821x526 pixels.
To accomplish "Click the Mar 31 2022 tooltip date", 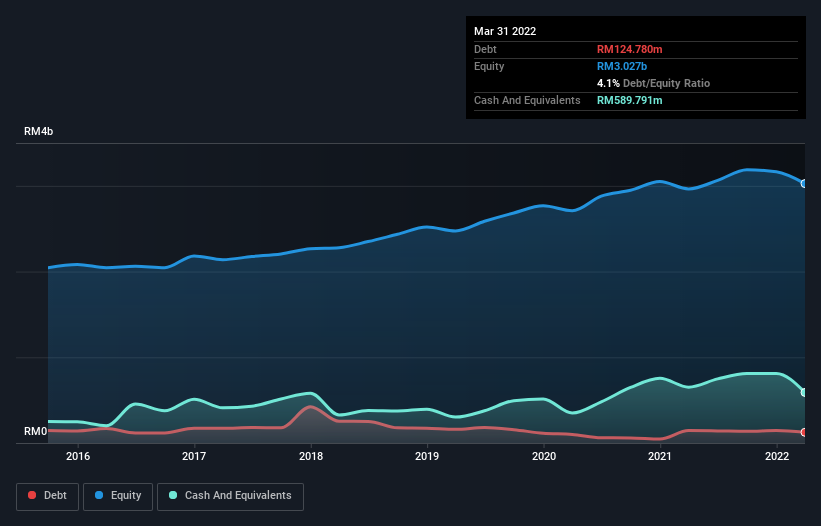I will tap(505, 31).
